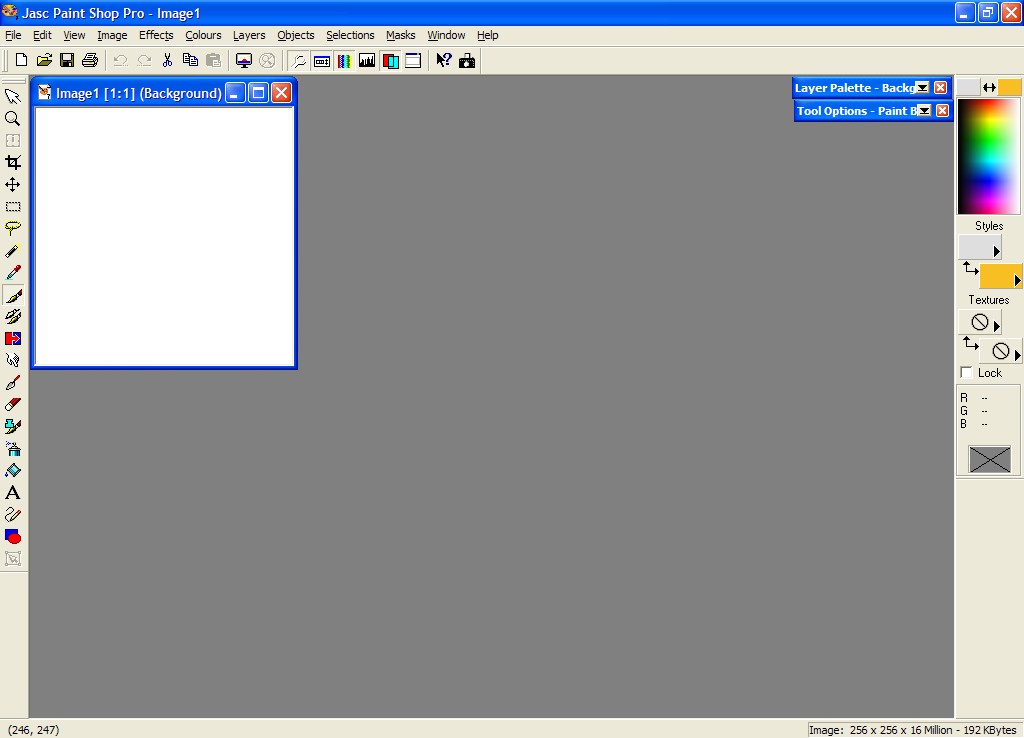Screen dimensions: 1024x738
Task: Select the Dropper tool
Action: tap(12, 273)
